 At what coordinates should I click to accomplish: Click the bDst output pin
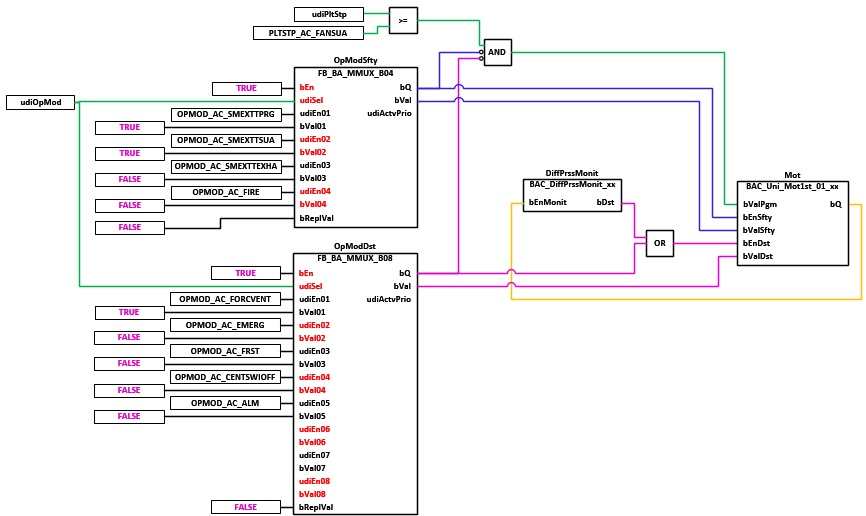tap(605, 202)
